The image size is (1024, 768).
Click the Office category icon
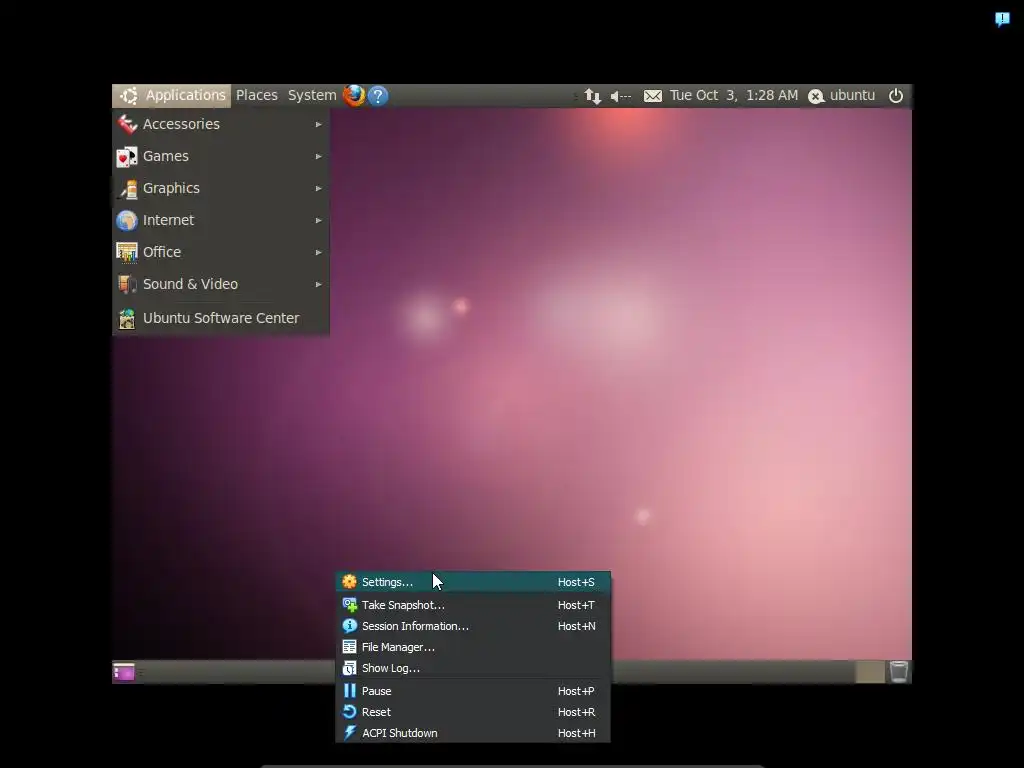(127, 252)
